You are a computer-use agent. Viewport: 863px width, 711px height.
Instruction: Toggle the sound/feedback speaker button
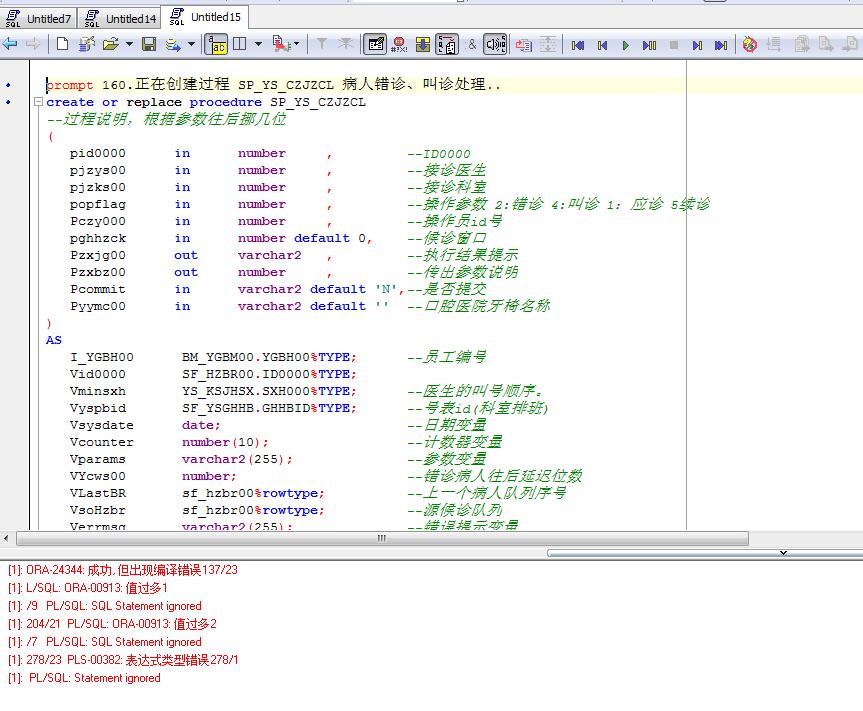point(495,45)
